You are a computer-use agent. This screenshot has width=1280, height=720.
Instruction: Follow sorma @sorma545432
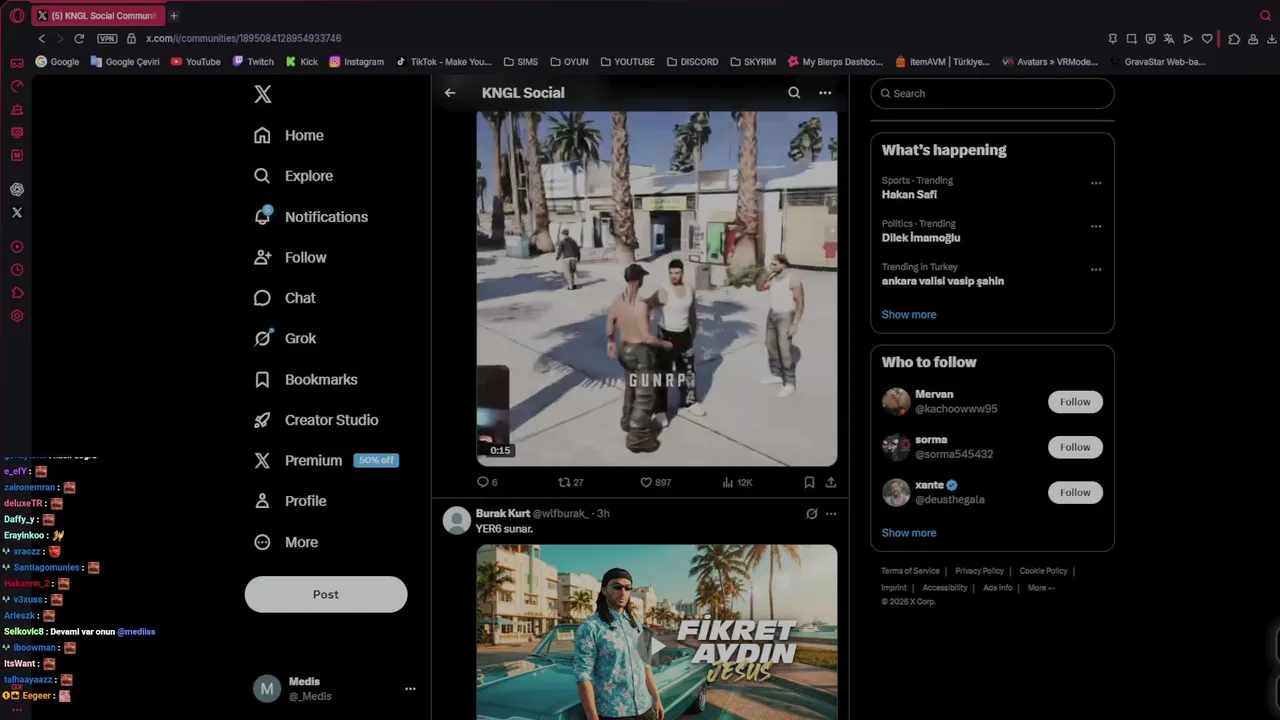tap(1075, 447)
